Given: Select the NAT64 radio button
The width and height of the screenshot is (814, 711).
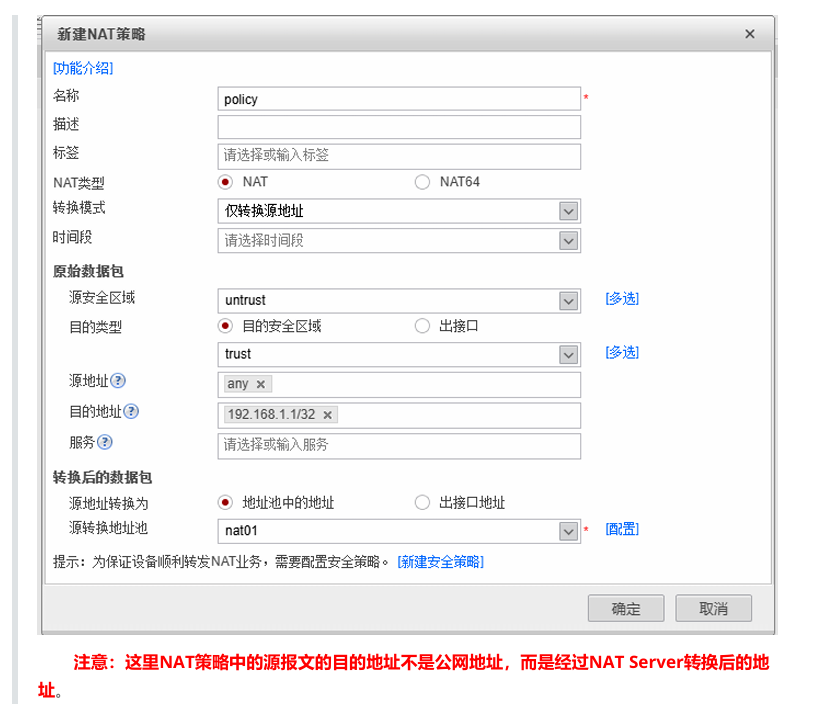Looking at the screenshot, I should (x=422, y=182).
